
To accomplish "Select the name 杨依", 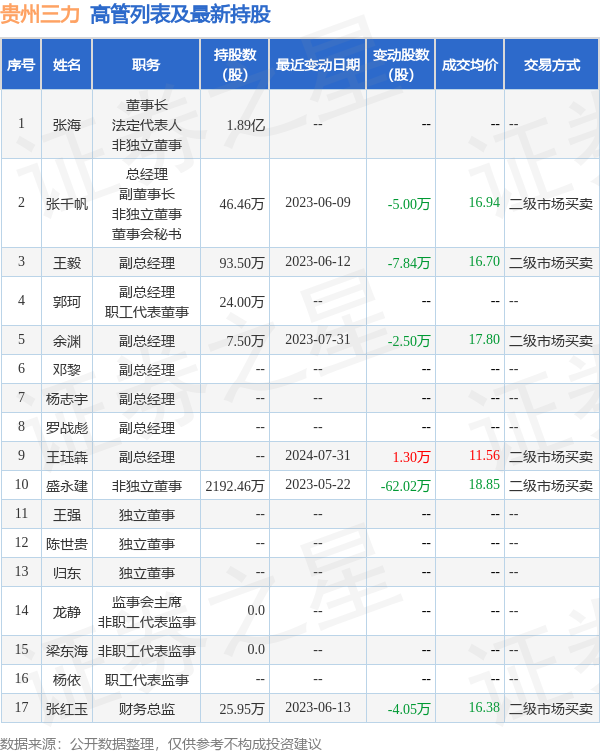I will click(x=67, y=680).
